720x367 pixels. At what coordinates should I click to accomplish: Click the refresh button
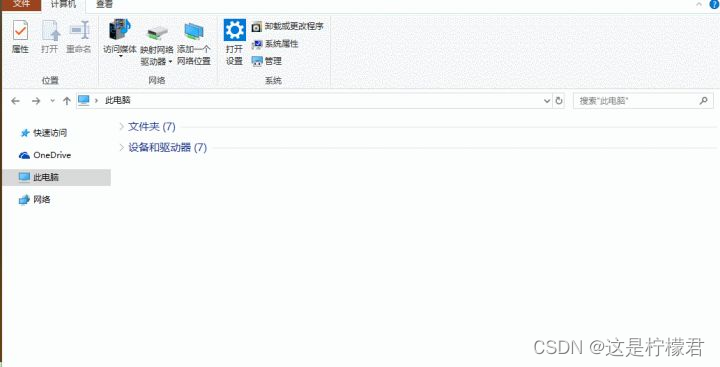pos(559,101)
